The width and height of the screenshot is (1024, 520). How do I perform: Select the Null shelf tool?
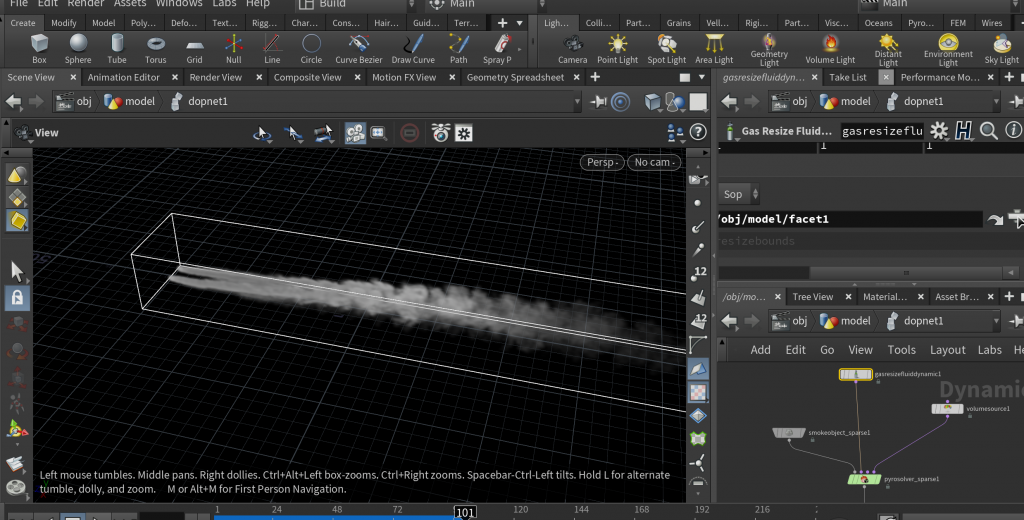233,49
